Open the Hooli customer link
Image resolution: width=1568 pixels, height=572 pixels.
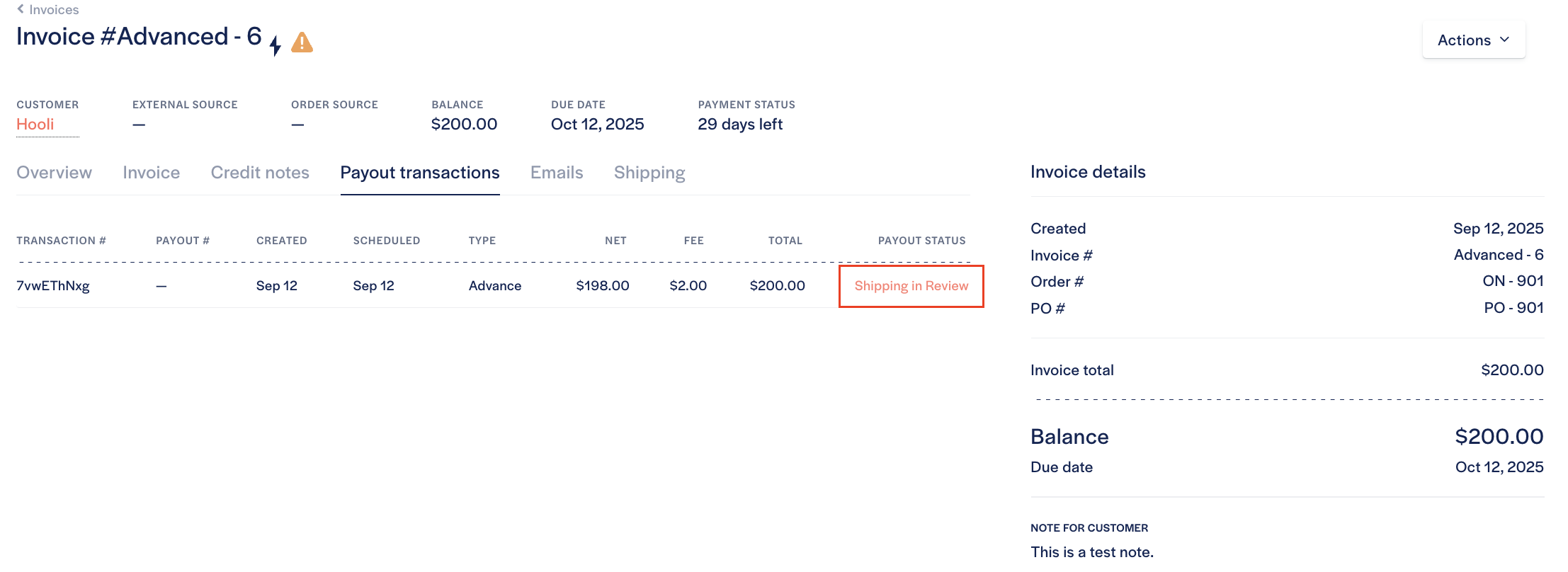pos(35,125)
